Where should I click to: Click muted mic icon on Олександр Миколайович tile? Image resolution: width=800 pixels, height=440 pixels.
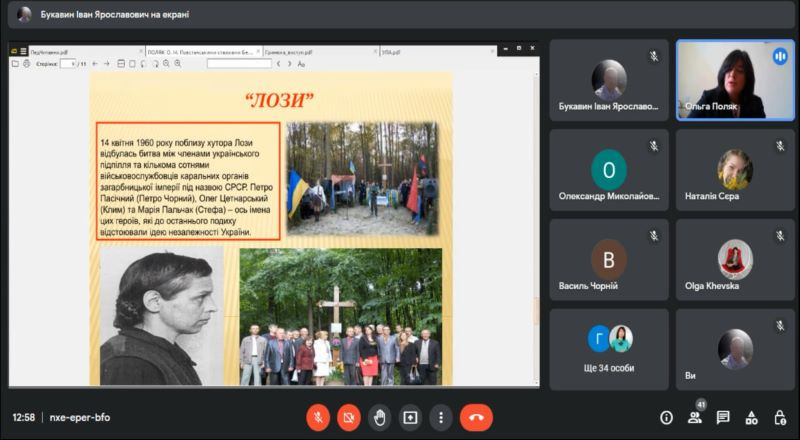pyautogui.click(x=654, y=146)
